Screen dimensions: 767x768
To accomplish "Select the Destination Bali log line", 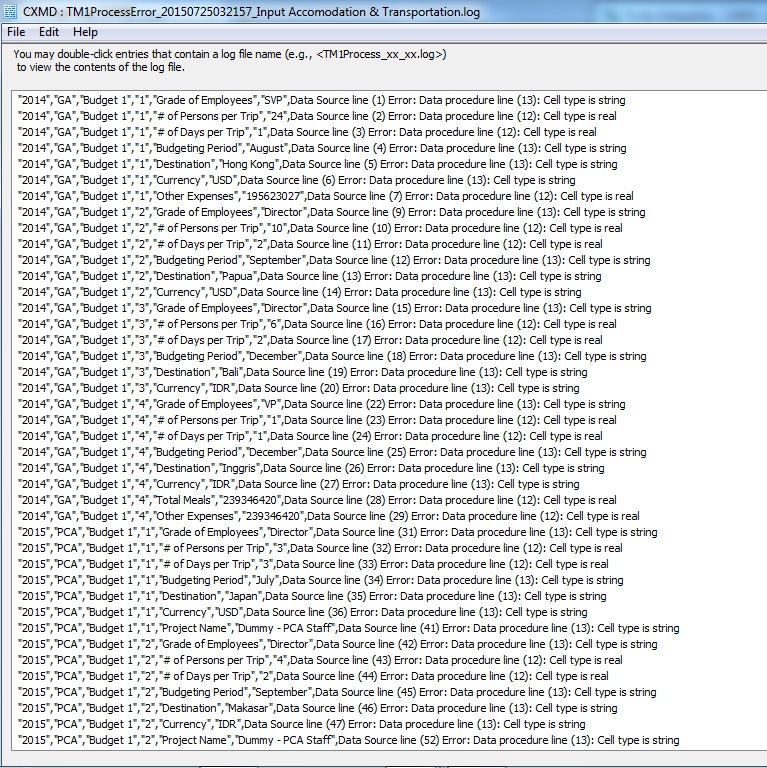I will (303, 372).
